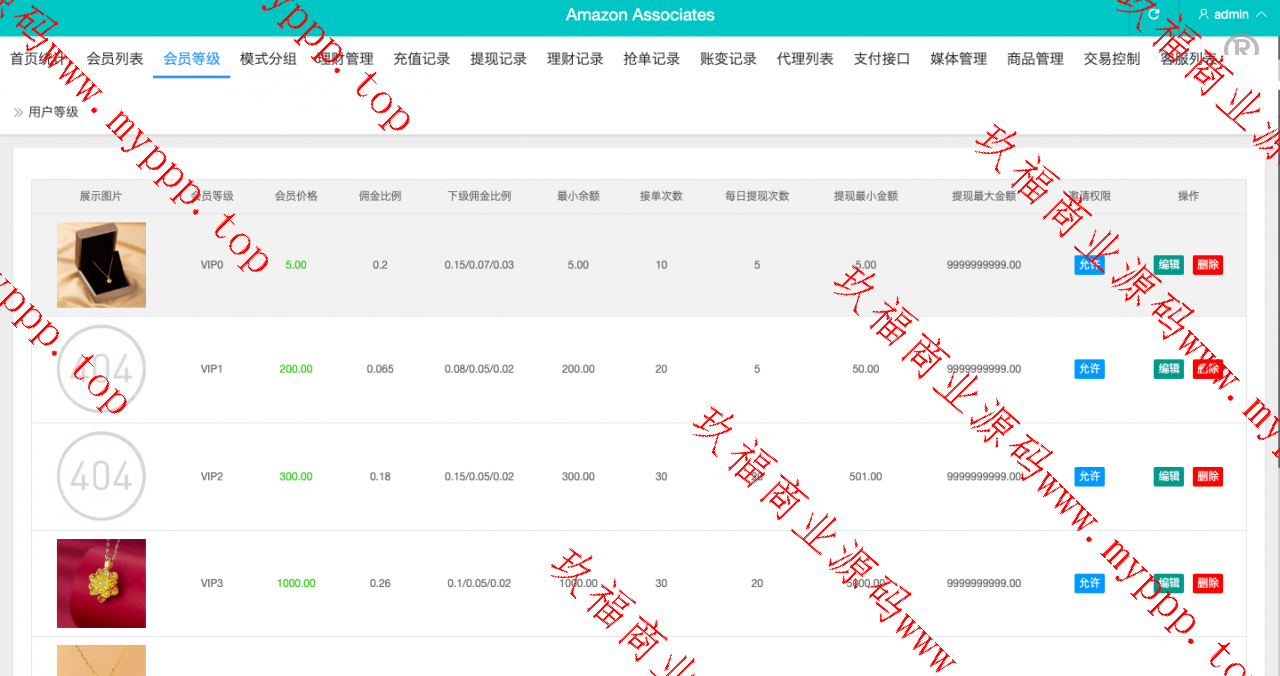Toggle the 允许 invite permission for VIP2
This screenshot has height=676, width=1280.
click(1089, 477)
